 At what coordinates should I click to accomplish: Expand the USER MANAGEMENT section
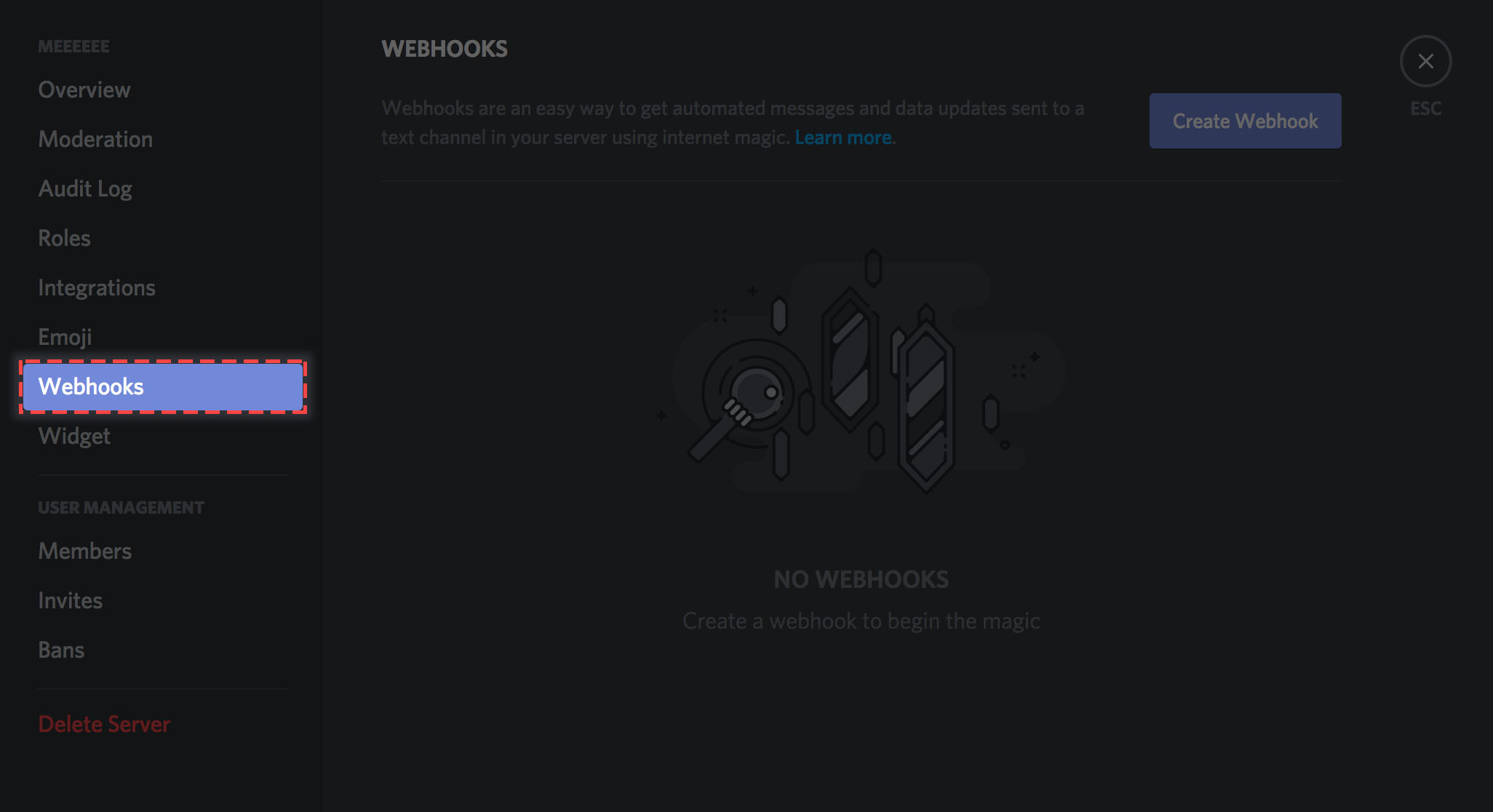[x=120, y=506]
